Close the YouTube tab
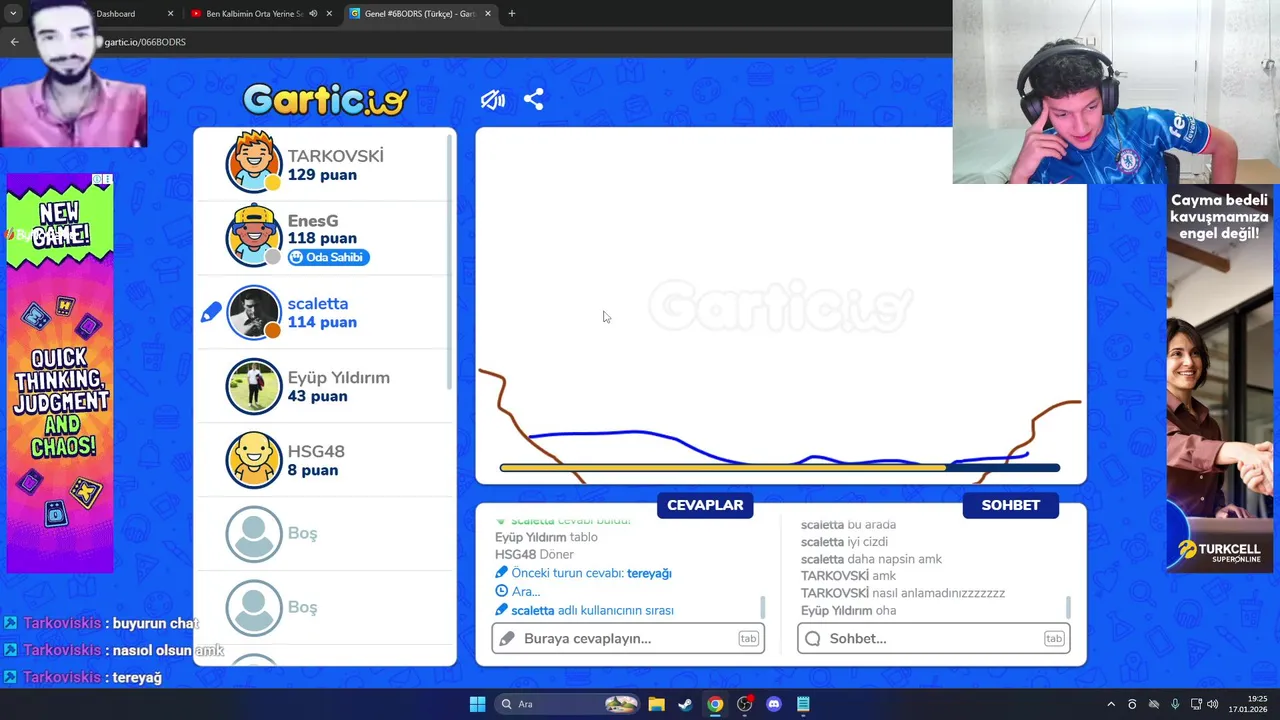The height and width of the screenshot is (720, 1280). pyautogui.click(x=329, y=14)
